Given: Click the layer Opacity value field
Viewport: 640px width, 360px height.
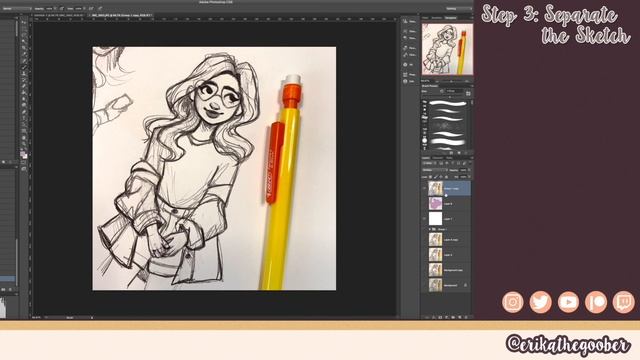Looking at the screenshot, I should click(463, 170).
